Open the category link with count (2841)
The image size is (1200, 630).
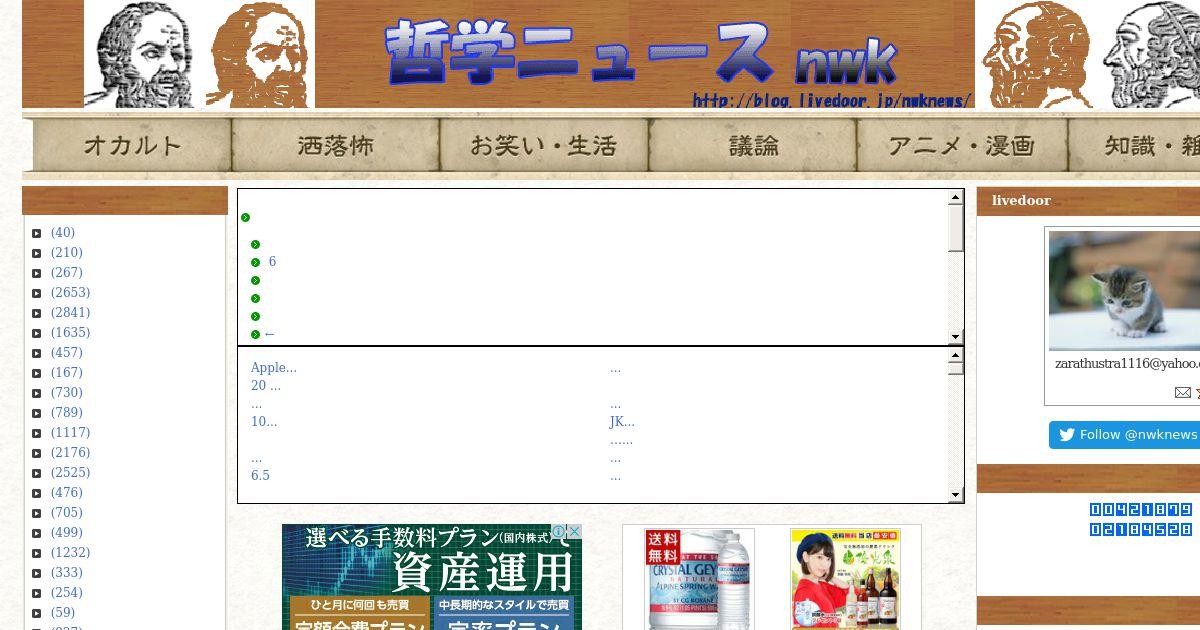[71, 313]
